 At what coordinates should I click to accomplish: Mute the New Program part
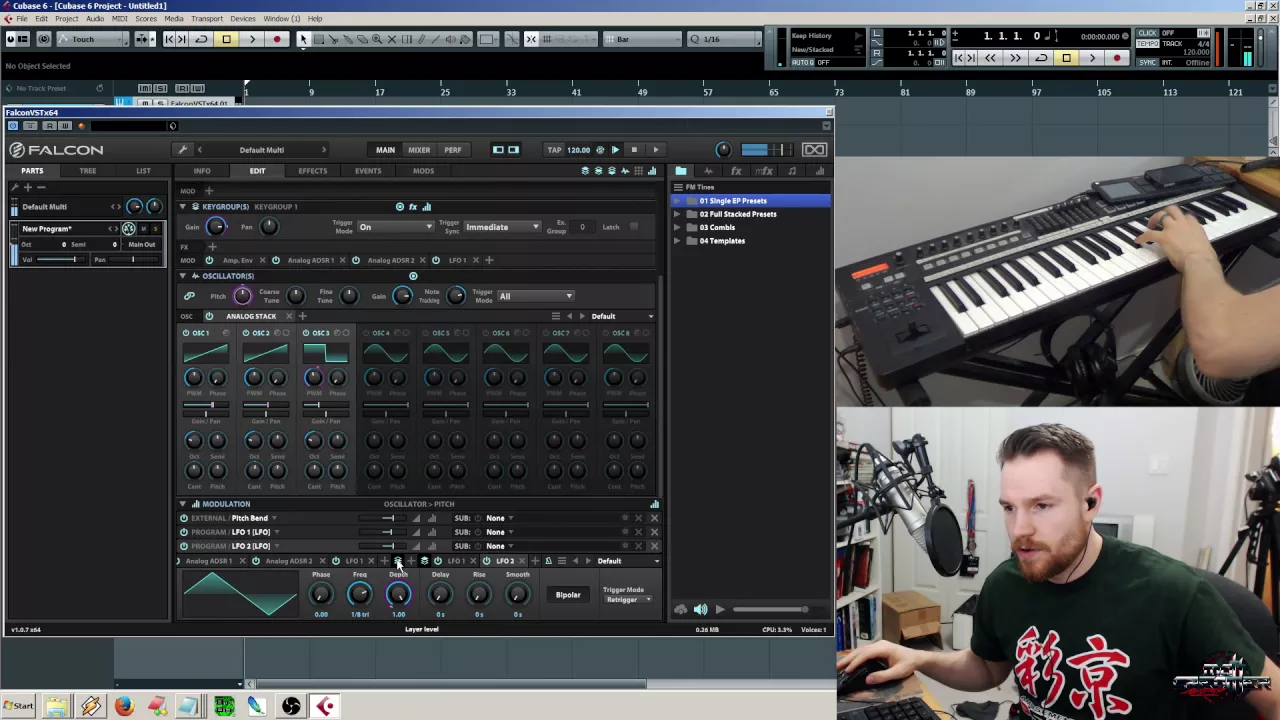pyautogui.click(x=143, y=229)
